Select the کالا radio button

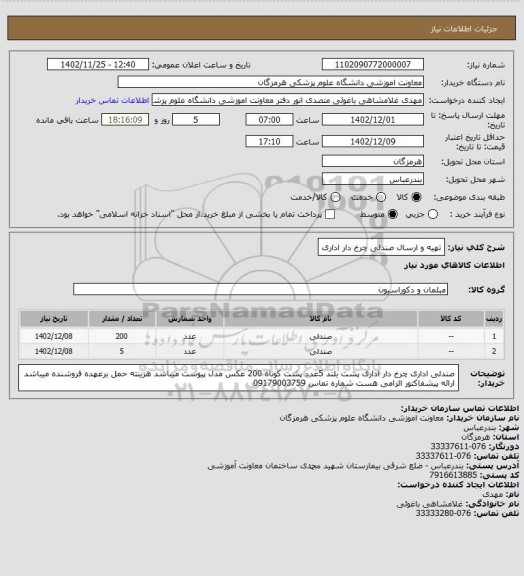click(416, 197)
